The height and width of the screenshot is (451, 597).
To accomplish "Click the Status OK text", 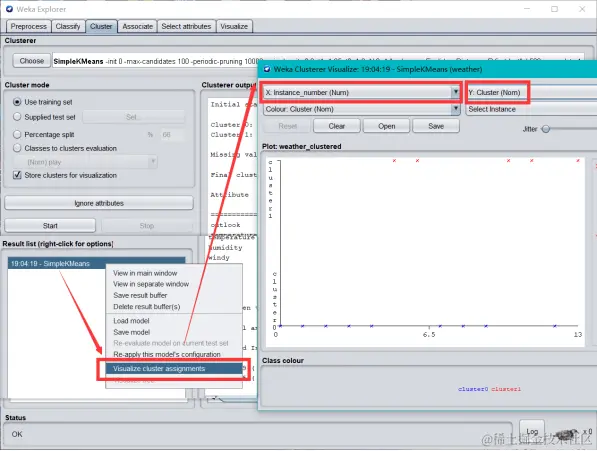I will click(x=17, y=434).
